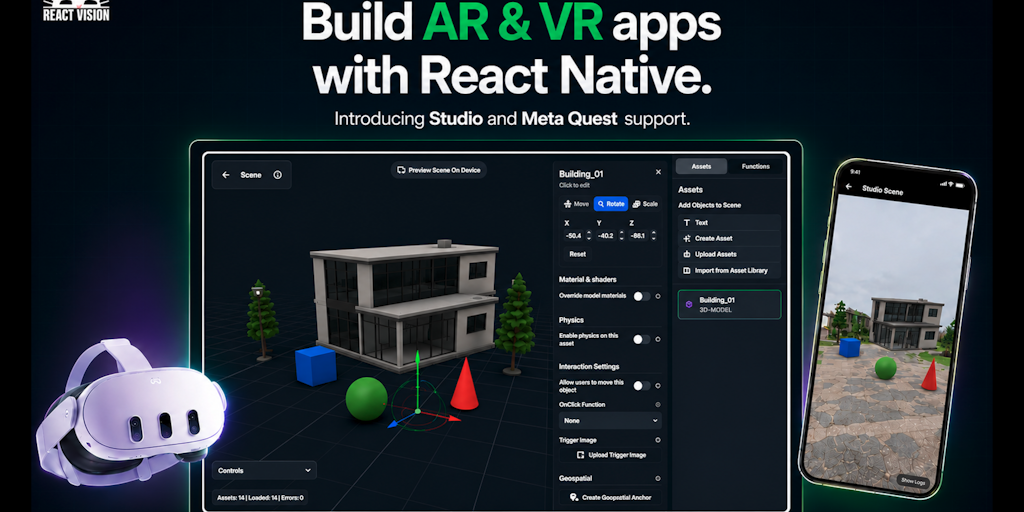Expand the Controls dropdown
1024x512 pixels.
coord(264,470)
